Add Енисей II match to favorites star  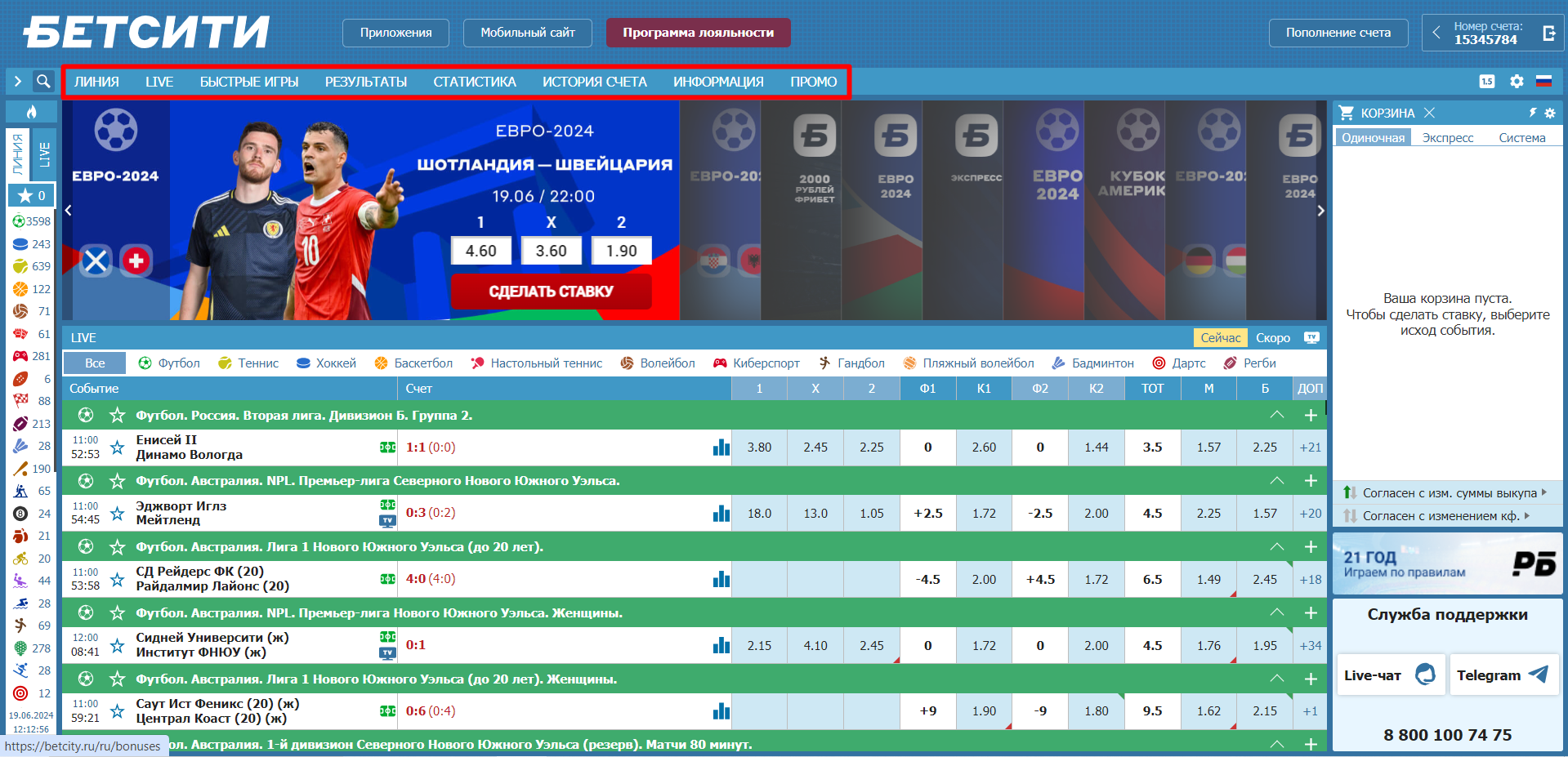[117, 448]
